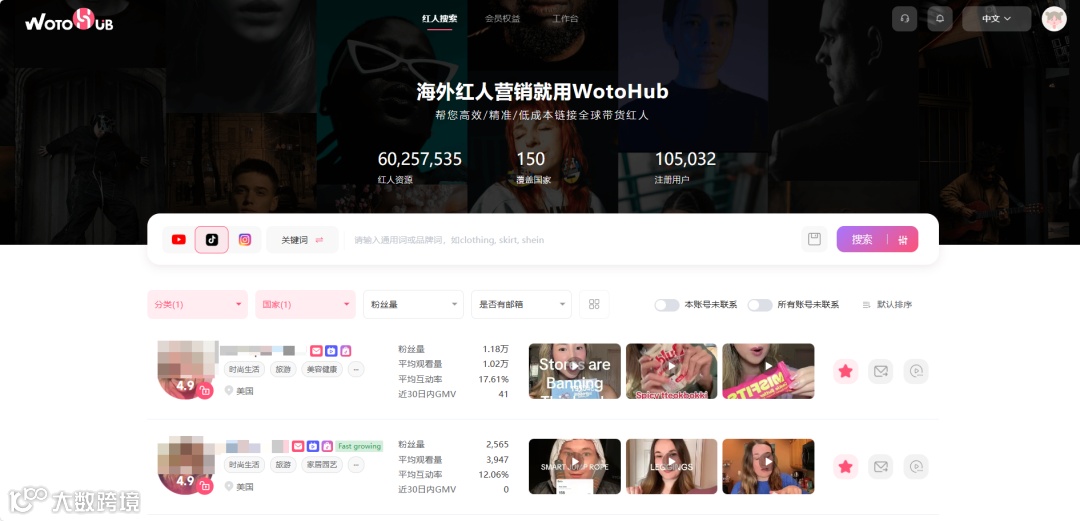Screen dimensions: 1080x521
Task: Open the 是否有邮箱 dropdown
Action: [521, 304]
